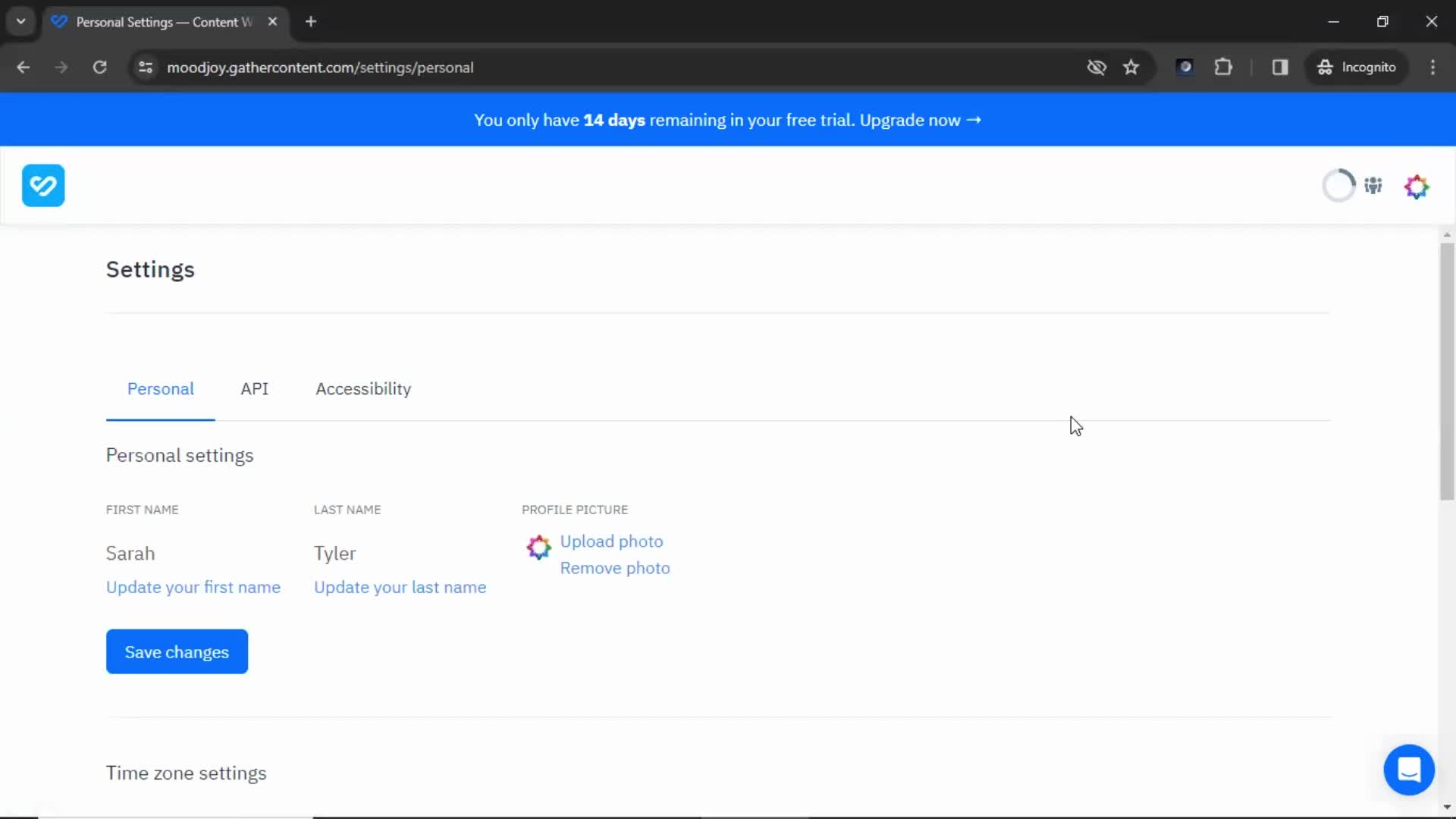The width and height of the screenshot is (1456, 819).
Task: Restore down the browser window
Action: (1382, 22)
